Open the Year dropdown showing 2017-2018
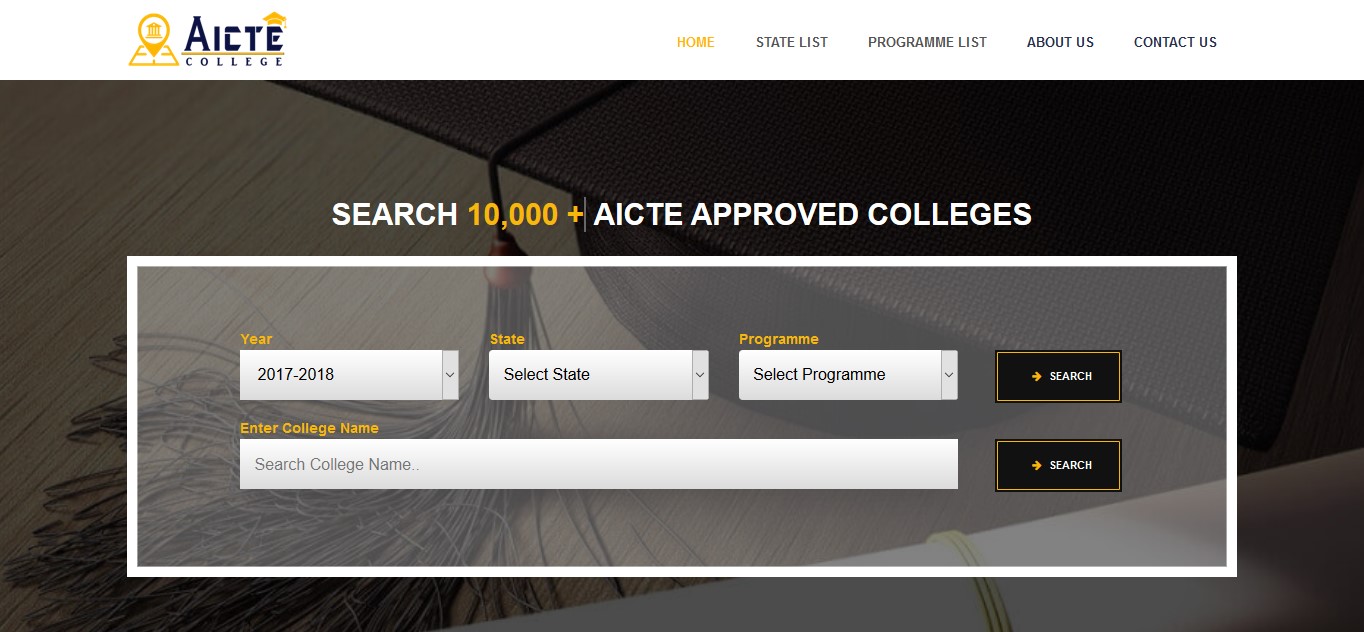Image resolution: width=1364 pixels, height=632 pixels. [x=349, y=375]
